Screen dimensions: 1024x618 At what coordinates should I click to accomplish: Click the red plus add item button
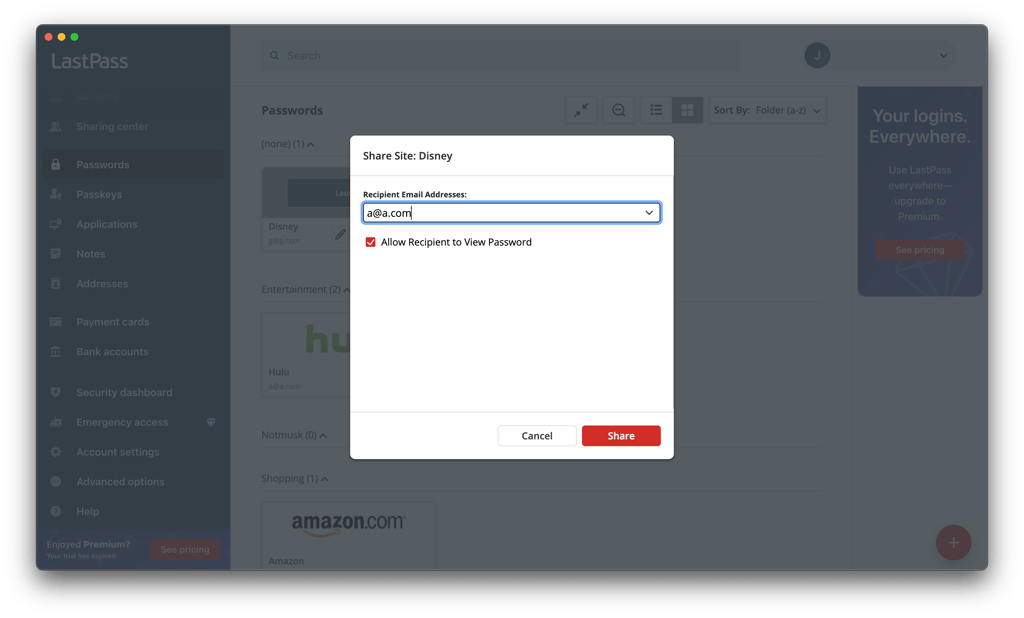[953, 543]
